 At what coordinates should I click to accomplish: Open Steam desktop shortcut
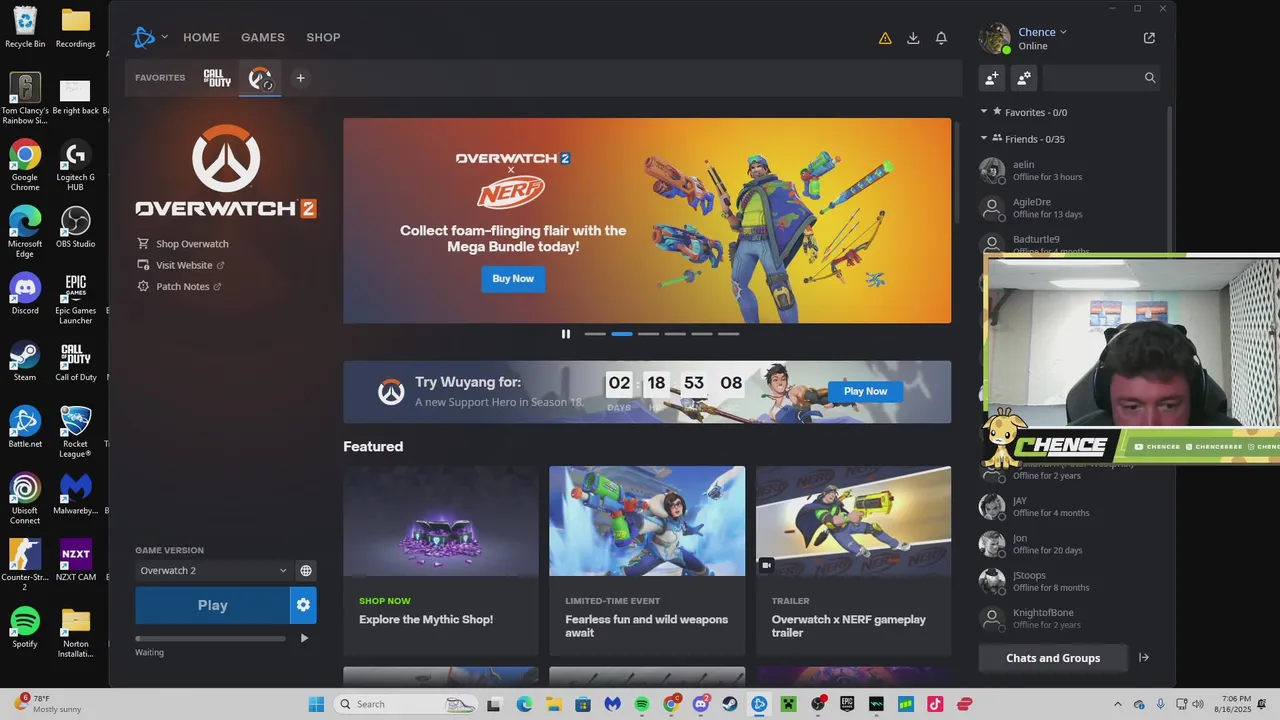tap(25, 361)
